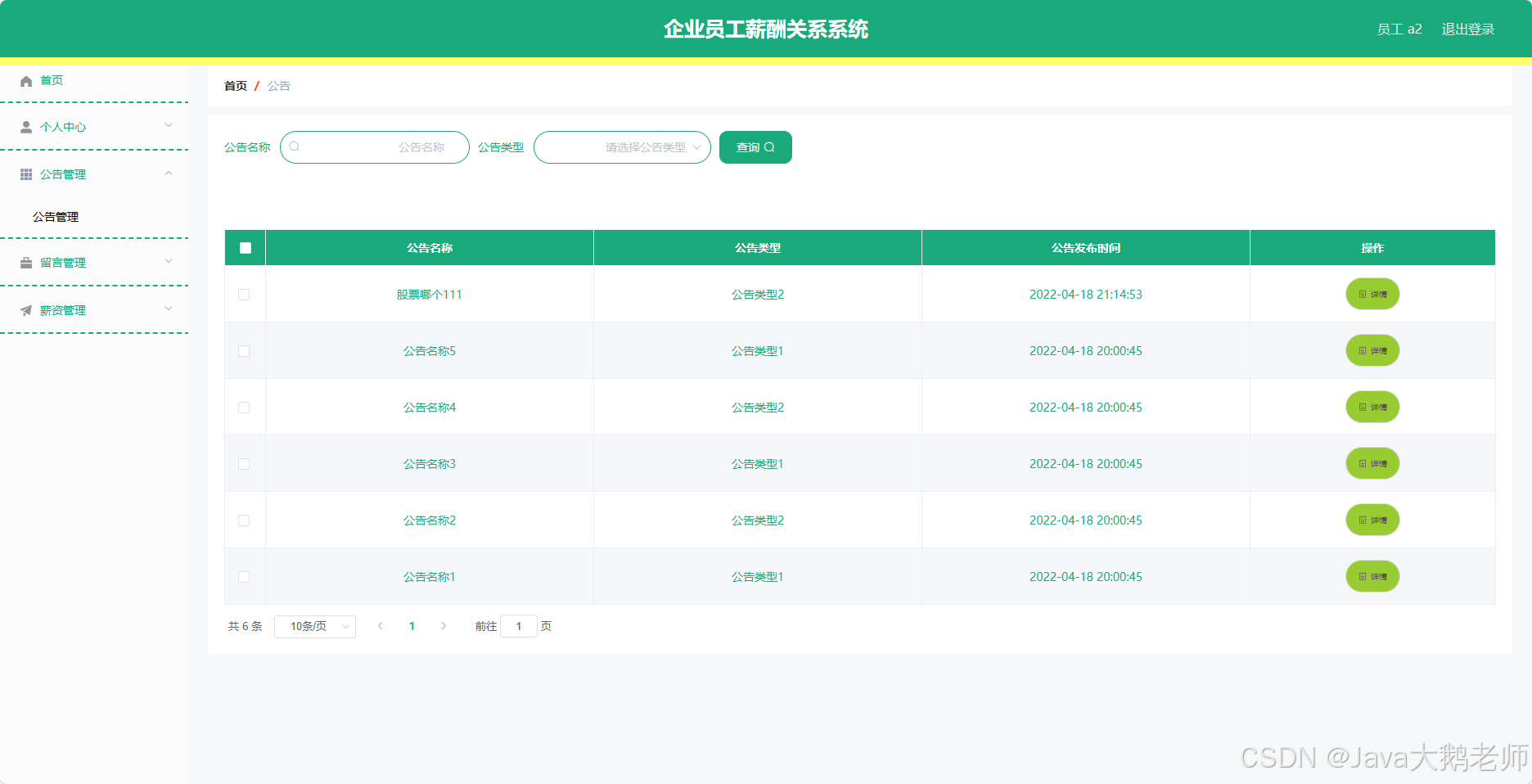Image resolution: width=1532 pixels, height=784 pixels.
Task: Click the 企业员工薪酬关系系统 header title
Action: click(x=766, y=29)
